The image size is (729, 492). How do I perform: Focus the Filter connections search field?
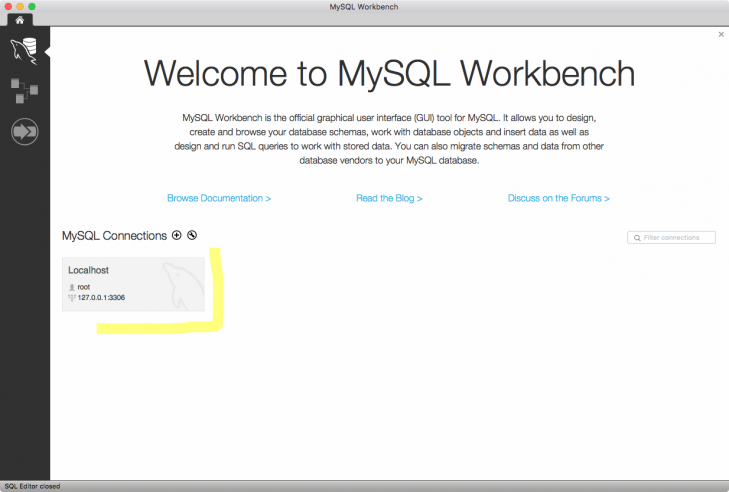pyautogui.click(x=671, y=238)
